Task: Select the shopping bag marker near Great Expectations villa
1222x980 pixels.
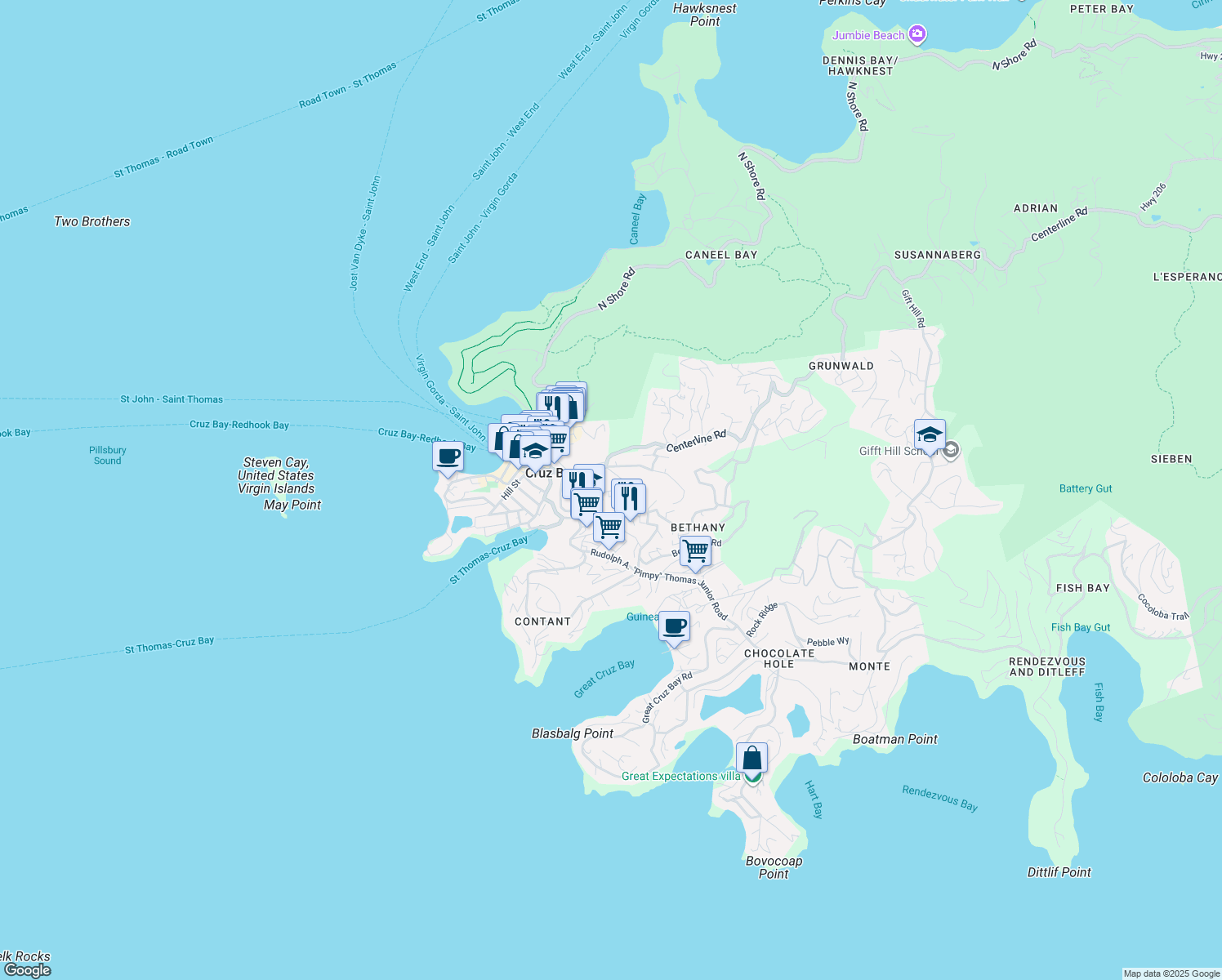Action: (x=751, y=757)
